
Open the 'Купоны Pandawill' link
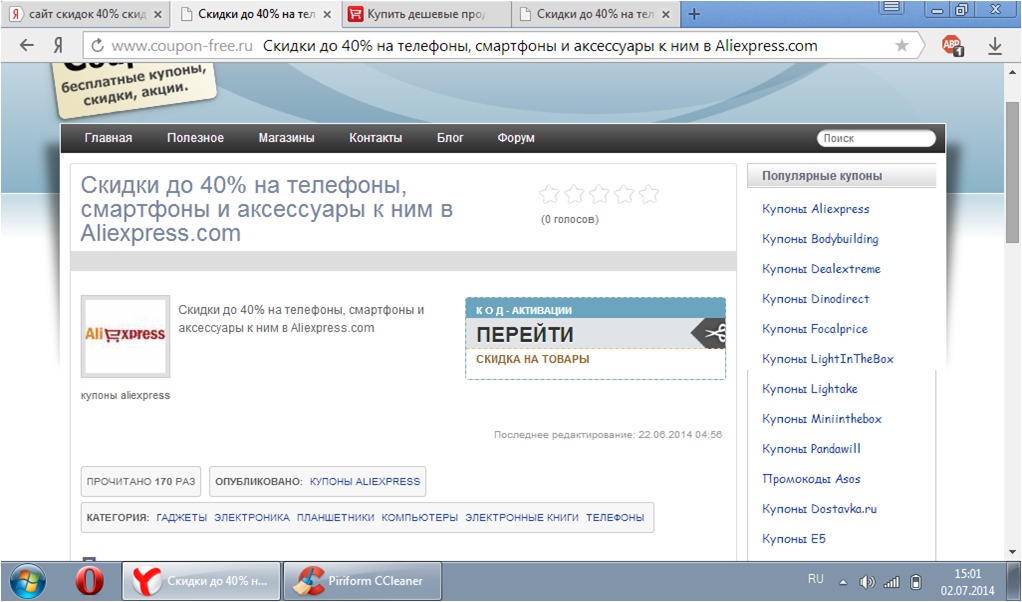pyautogui.click(x=811, y=449)
